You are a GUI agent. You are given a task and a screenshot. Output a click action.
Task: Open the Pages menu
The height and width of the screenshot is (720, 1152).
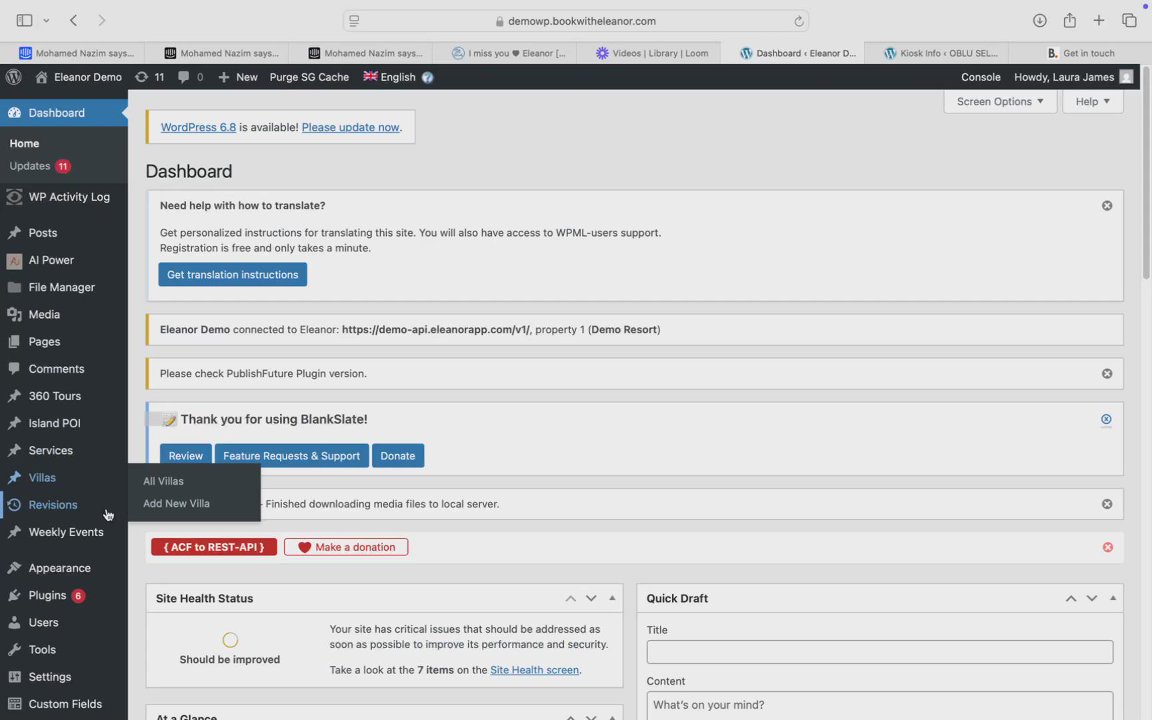coord(64,342)
